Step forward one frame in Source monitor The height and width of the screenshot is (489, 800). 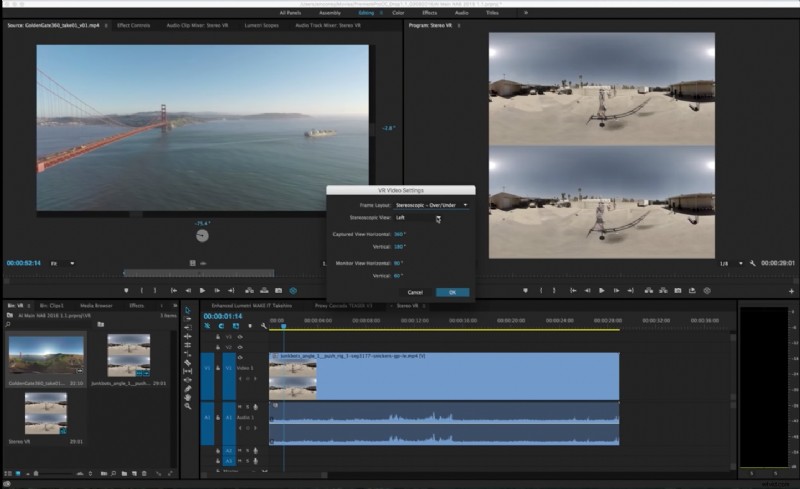point(217,290)
